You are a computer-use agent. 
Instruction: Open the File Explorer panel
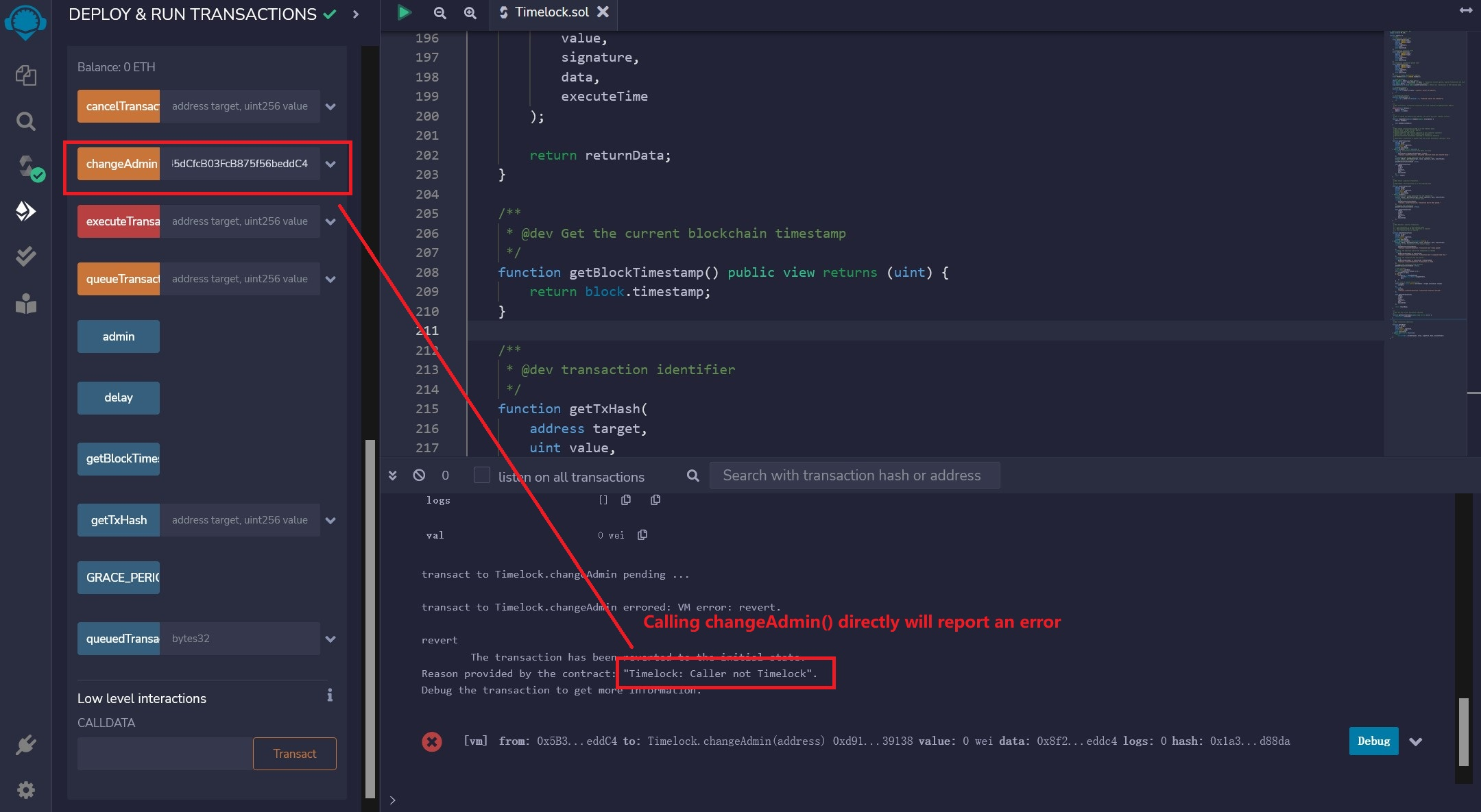(x=26, y=75)
